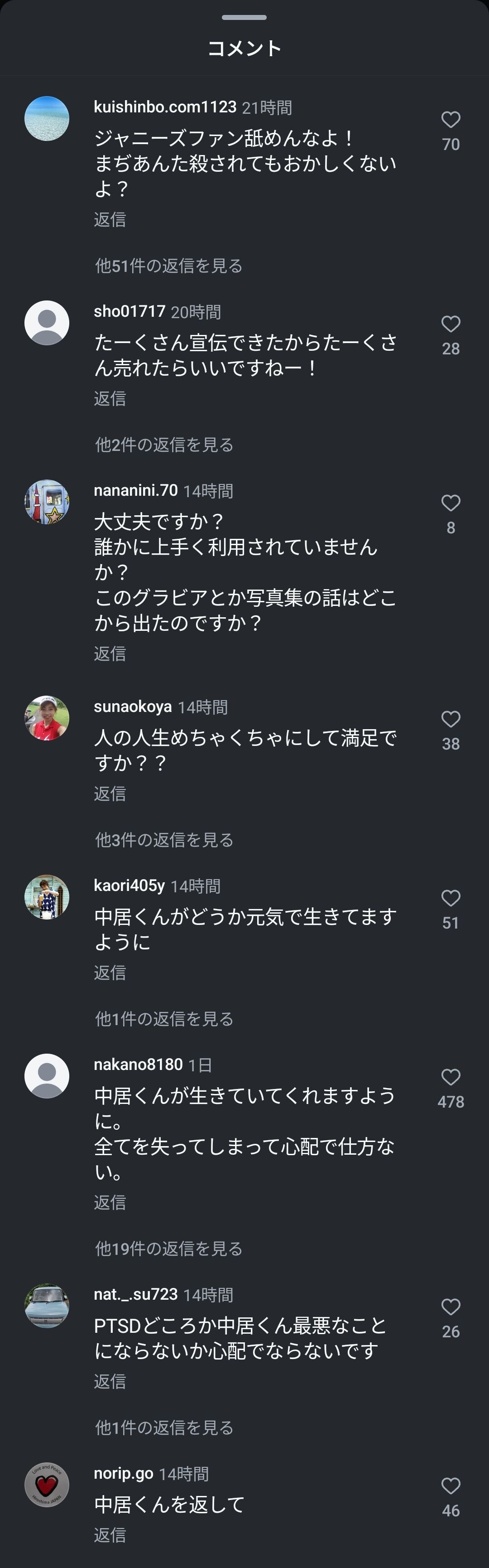489x1568 pixels.
Task: Like the comment by kuishinbo.com1123
Action: point(450,120)
